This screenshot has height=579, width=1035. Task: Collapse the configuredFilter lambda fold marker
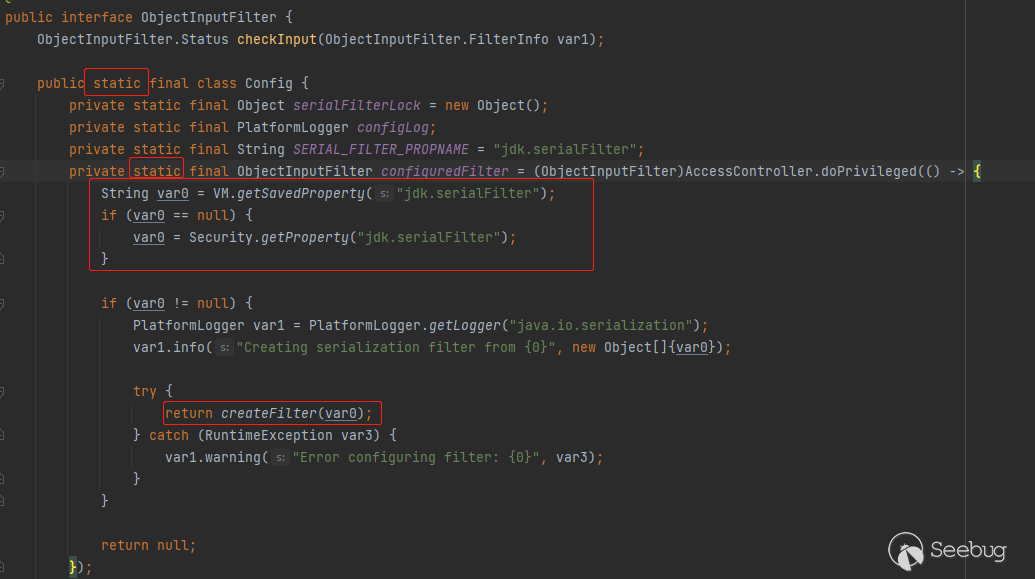[2, 172]
